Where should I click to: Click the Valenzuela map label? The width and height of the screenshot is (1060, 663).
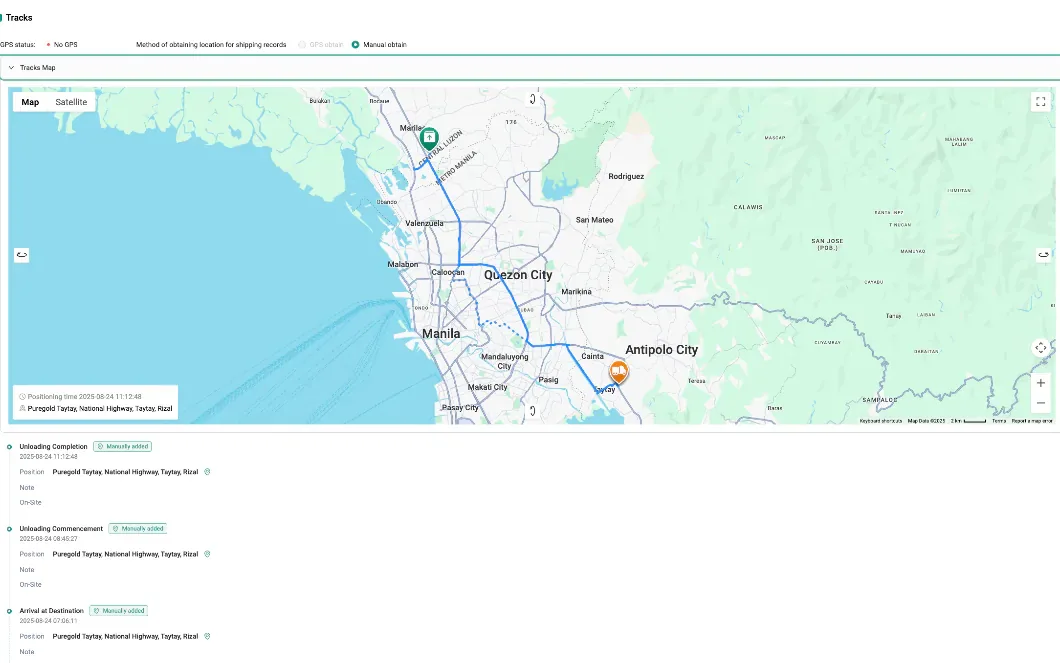coord(425,223)
